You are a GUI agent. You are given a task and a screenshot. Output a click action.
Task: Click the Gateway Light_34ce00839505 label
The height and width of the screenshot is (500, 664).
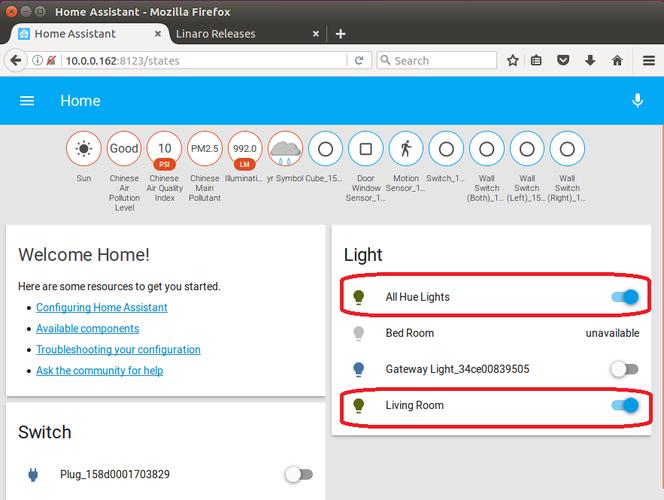point(457,369)
